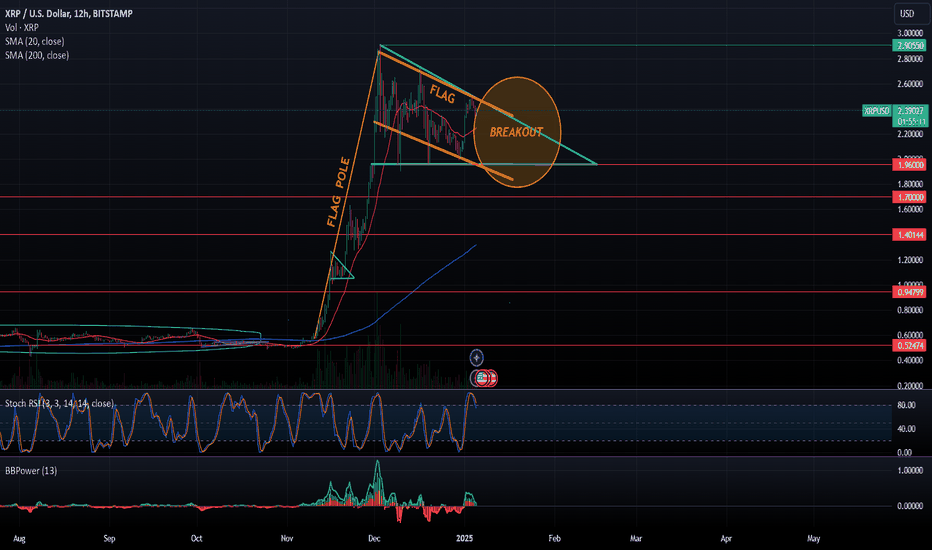Select the FLAG POLE text drawing
Viewport: 932px width, 550px height.
[x=338, y=192]
